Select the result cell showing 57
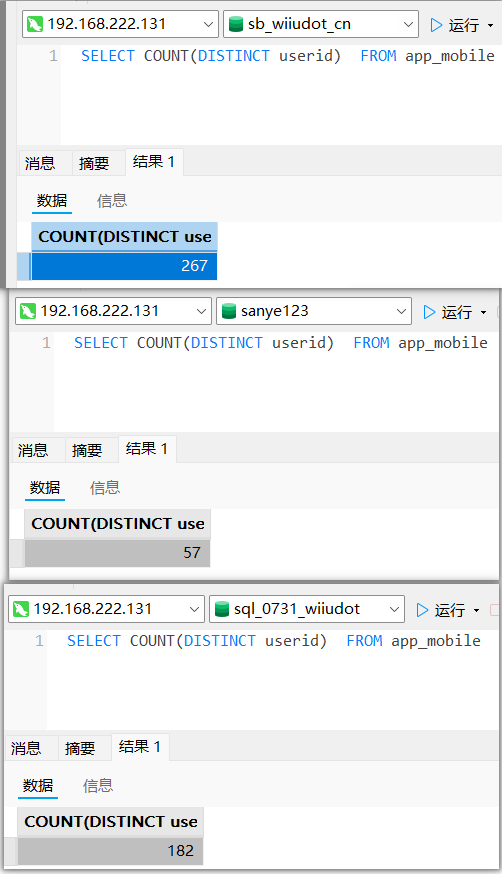Screen dimensions: 502x874 118,553
